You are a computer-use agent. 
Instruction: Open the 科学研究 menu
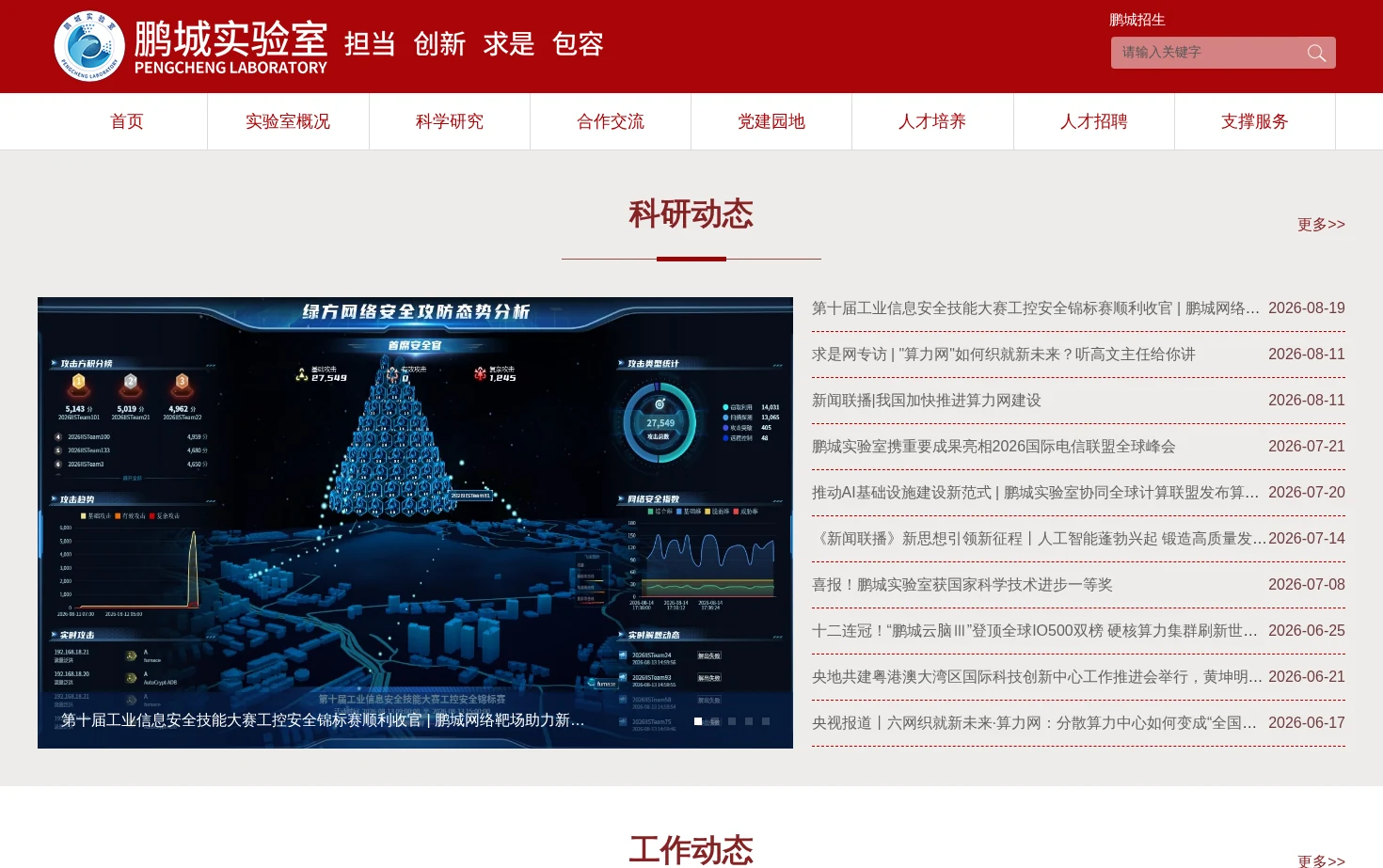[450, 121]
